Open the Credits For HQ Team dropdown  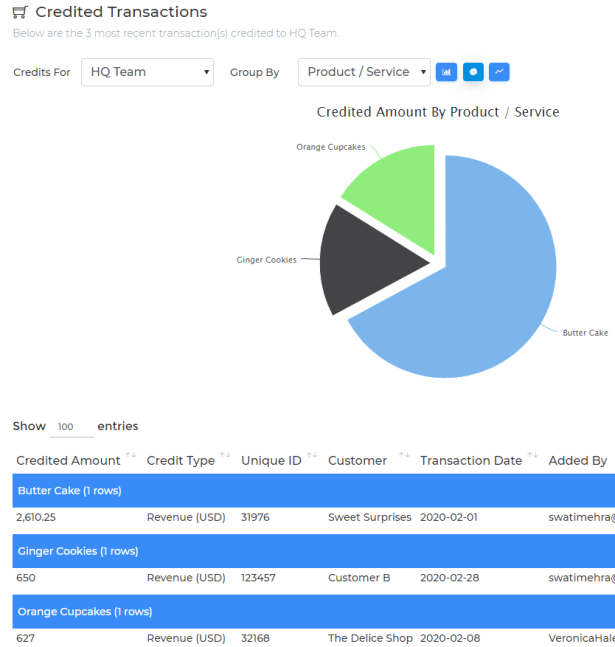coord(147,72)
